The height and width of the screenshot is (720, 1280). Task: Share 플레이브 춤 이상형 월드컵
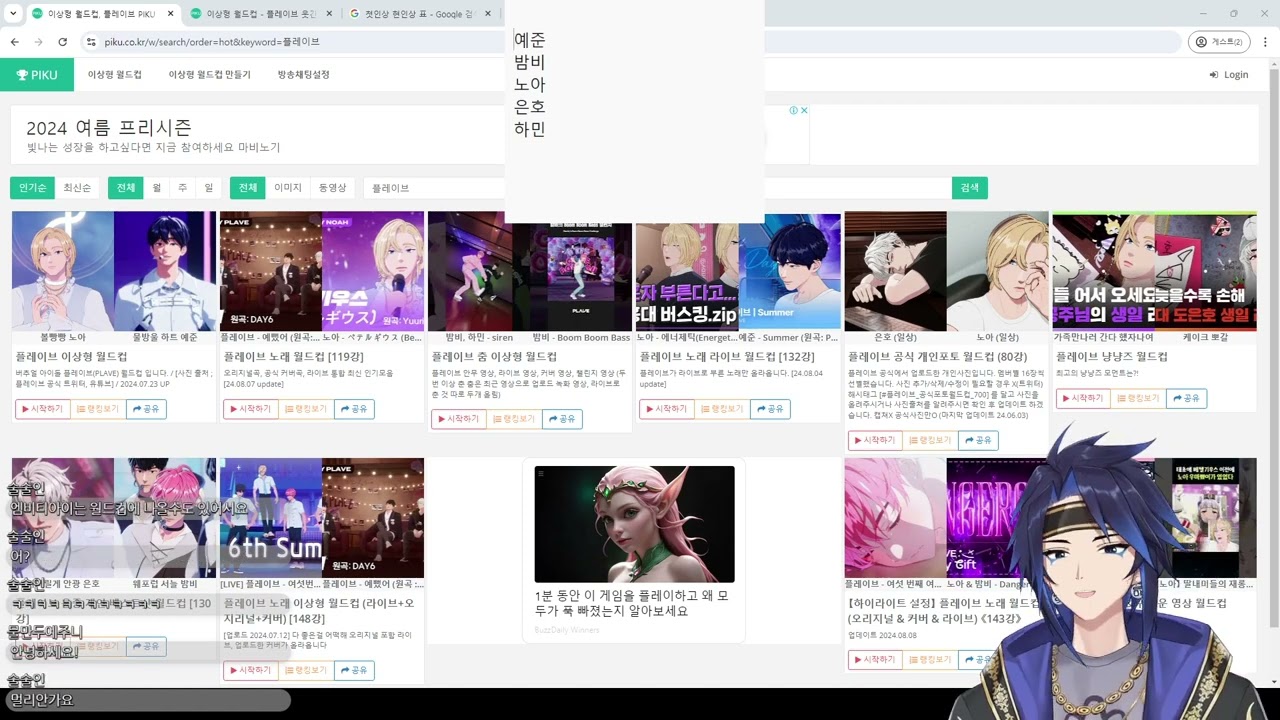pos(563,419)
